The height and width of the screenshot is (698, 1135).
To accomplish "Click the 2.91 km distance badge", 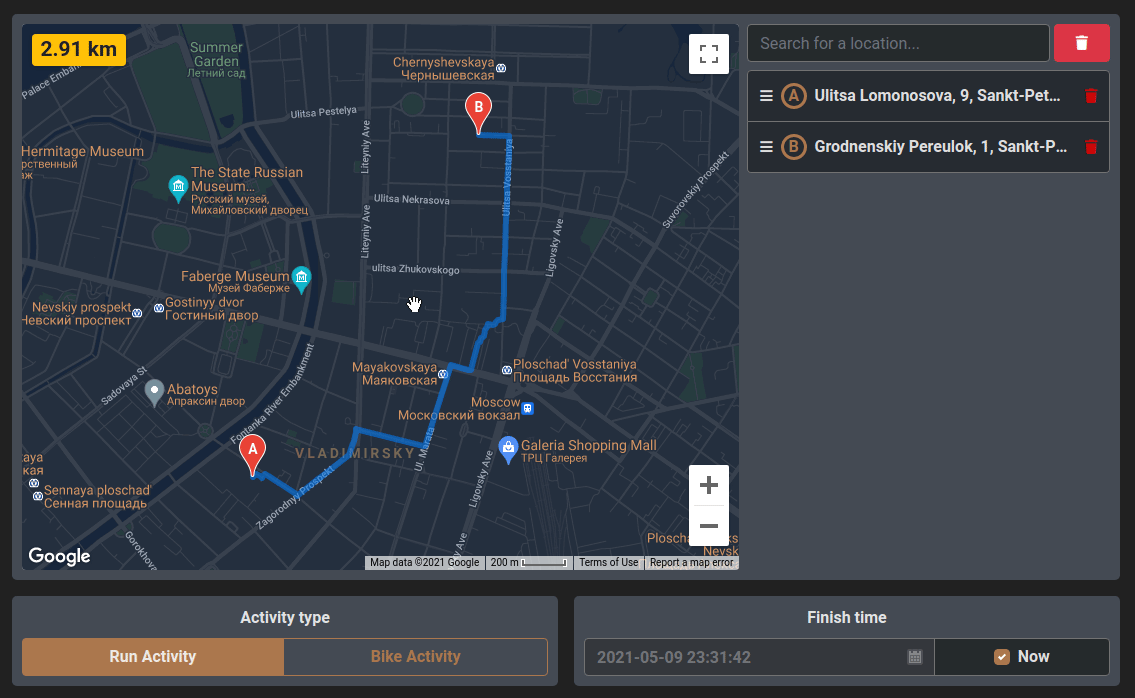I will pos(79,49).
